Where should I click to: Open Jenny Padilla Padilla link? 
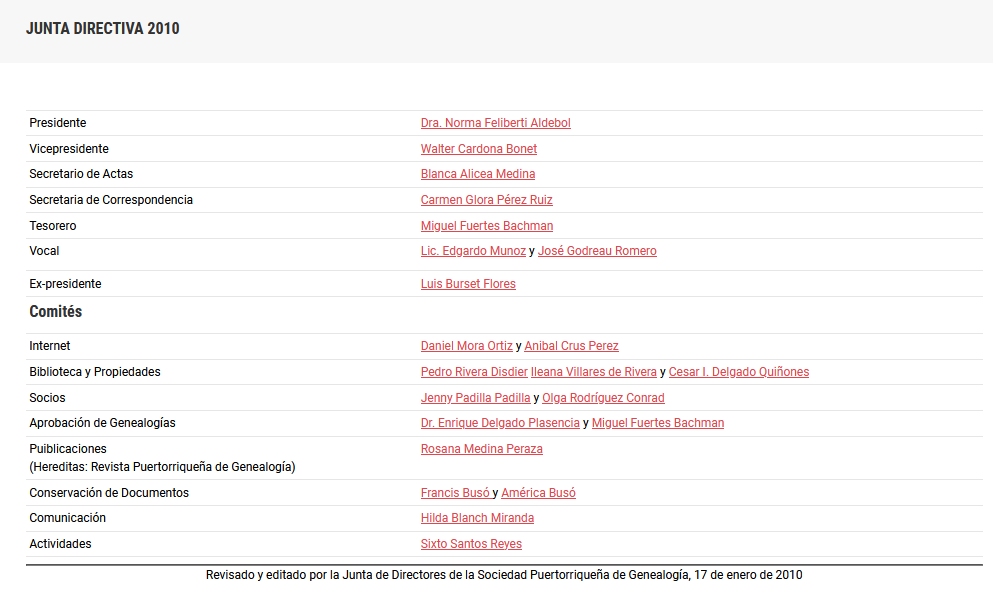[475, 398]
